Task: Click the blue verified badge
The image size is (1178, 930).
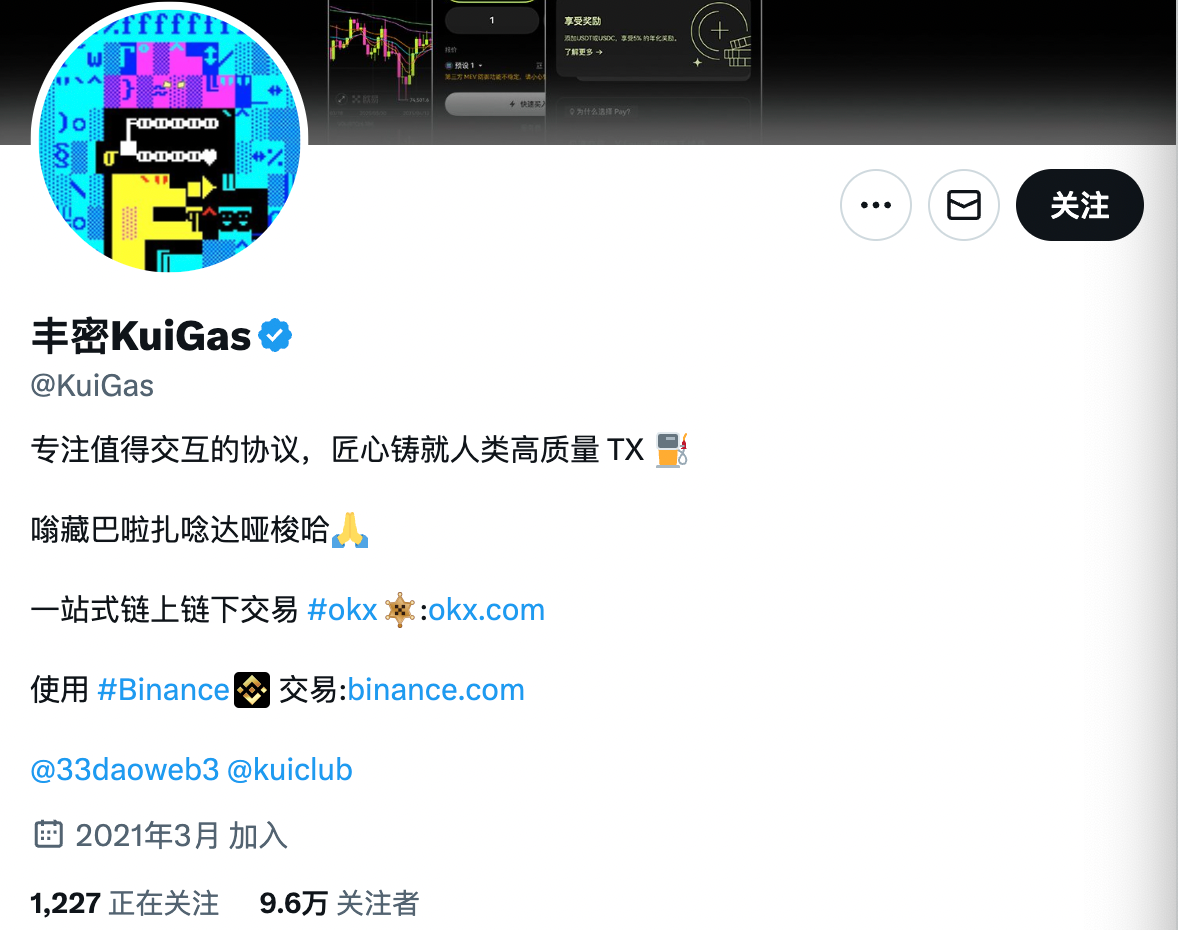Action: tap(275, 335)
